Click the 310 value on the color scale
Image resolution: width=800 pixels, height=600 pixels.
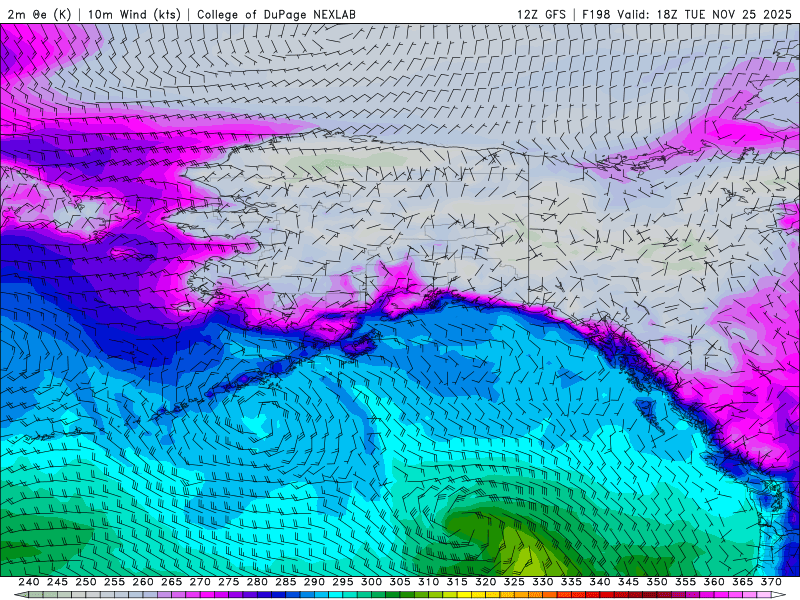(x=429, y=582)
